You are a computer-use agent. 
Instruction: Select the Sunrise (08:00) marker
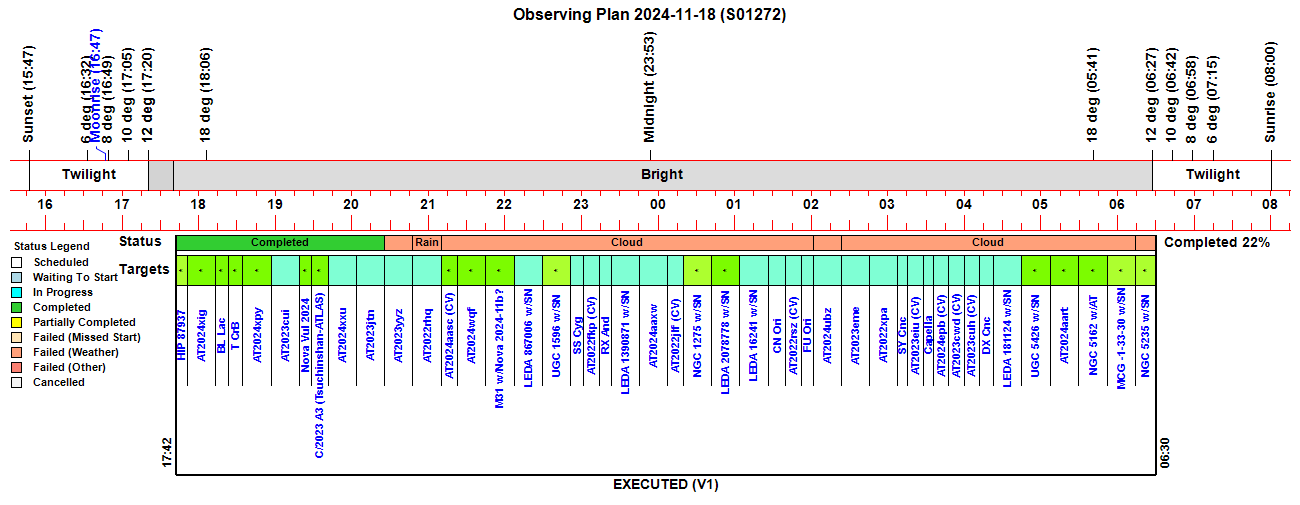(x=1271, y=92)
